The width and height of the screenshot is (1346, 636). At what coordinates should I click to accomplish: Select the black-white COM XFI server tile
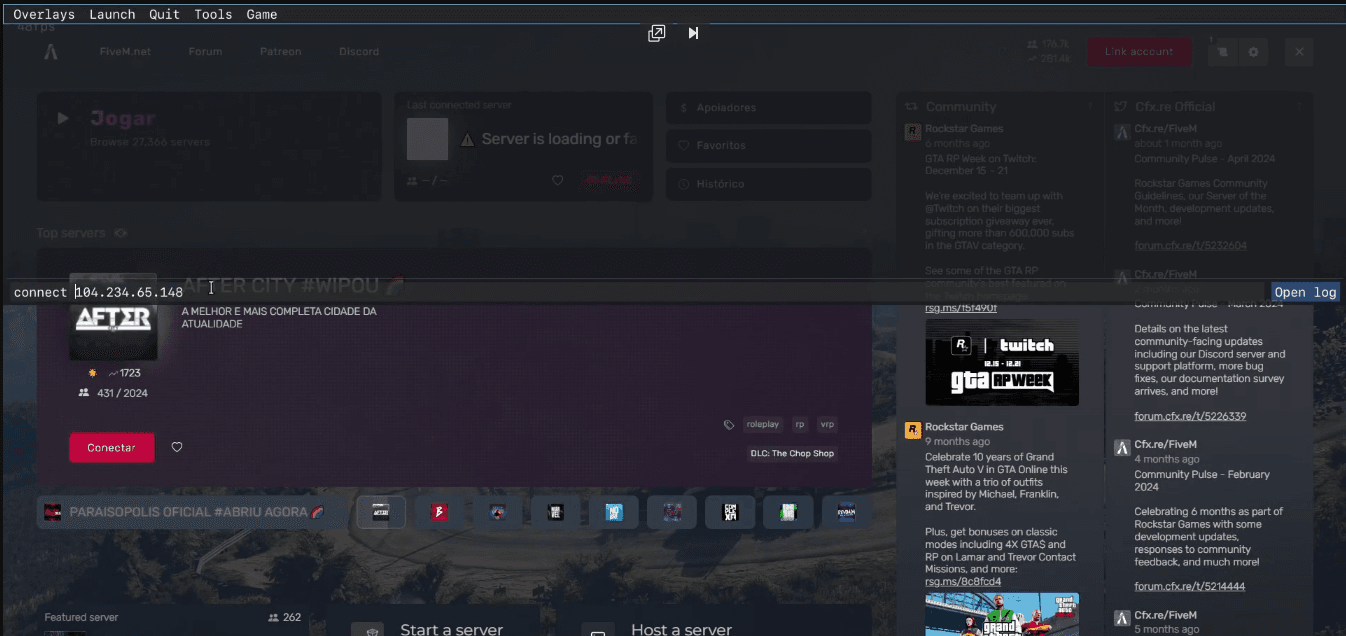tap(730, 512)
